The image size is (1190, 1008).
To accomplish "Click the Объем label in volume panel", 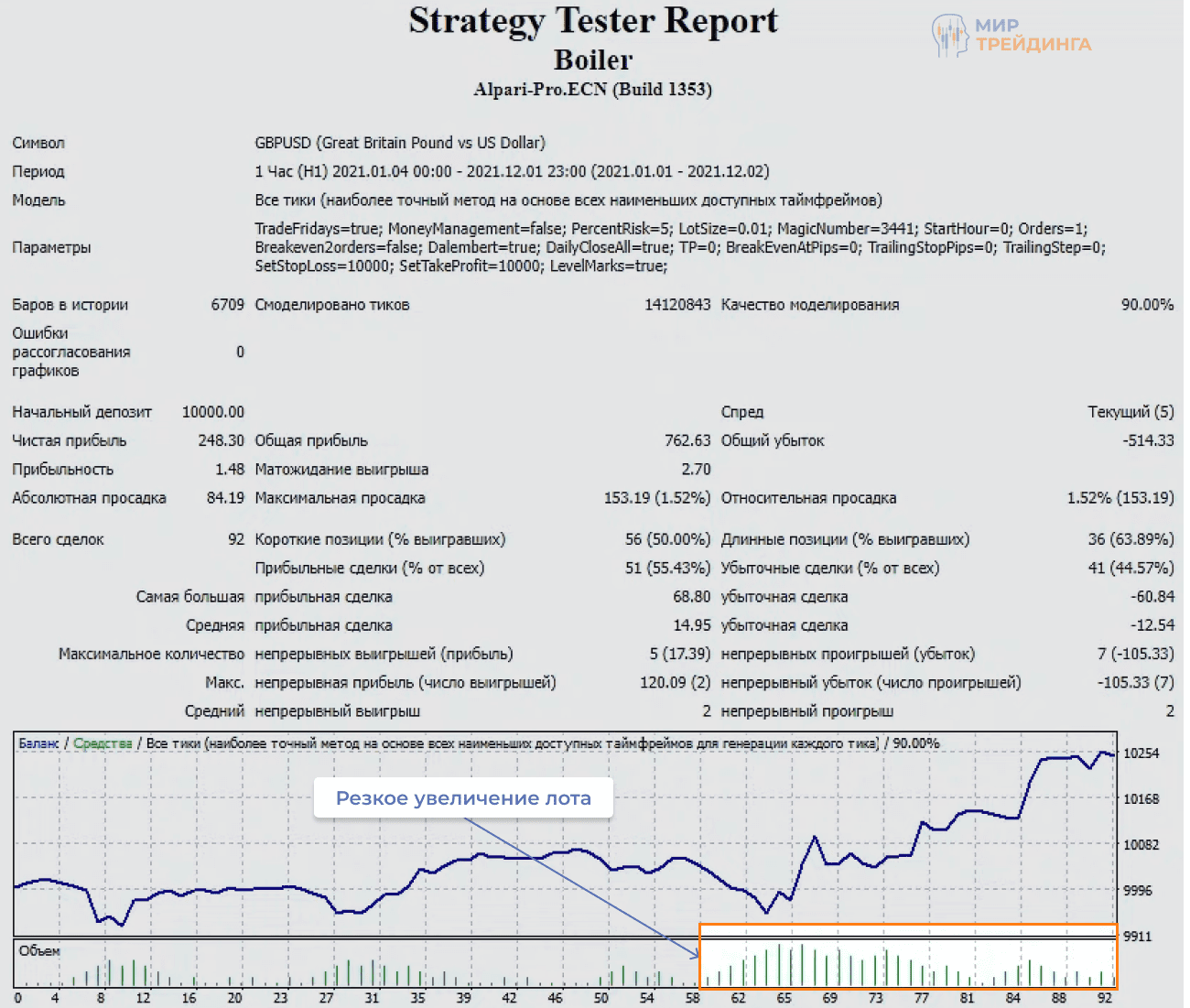I will click(x=39, y=951).
